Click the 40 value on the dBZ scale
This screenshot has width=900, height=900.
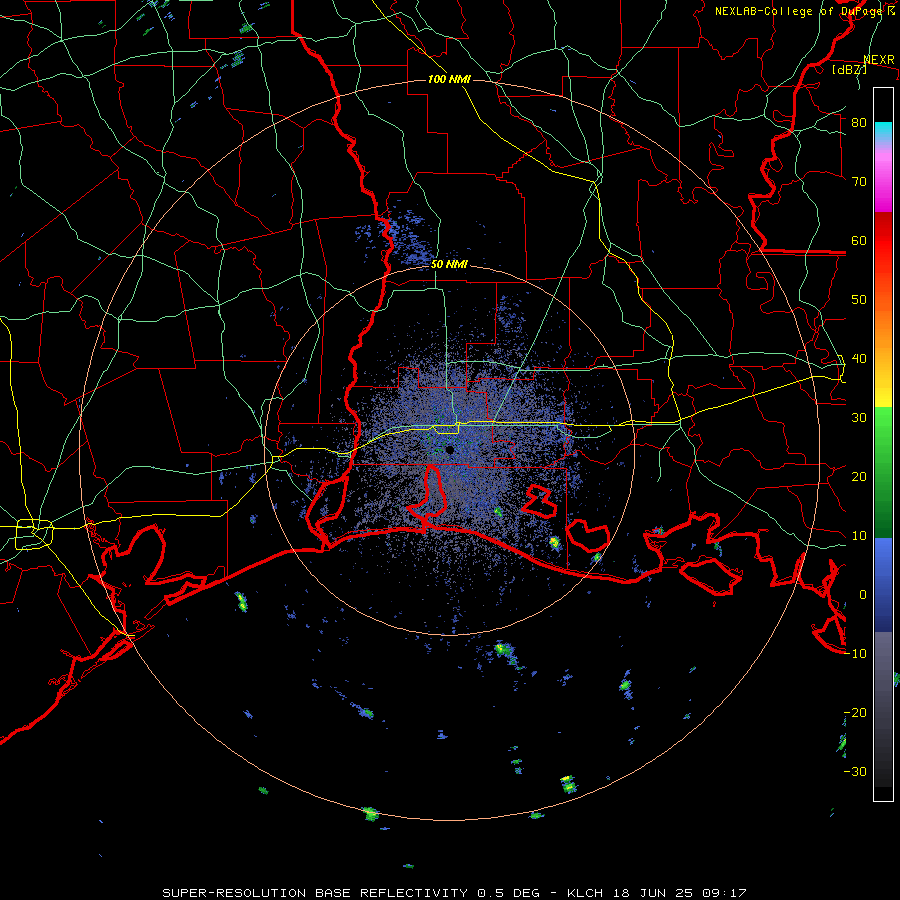click(x=859, y=359)
